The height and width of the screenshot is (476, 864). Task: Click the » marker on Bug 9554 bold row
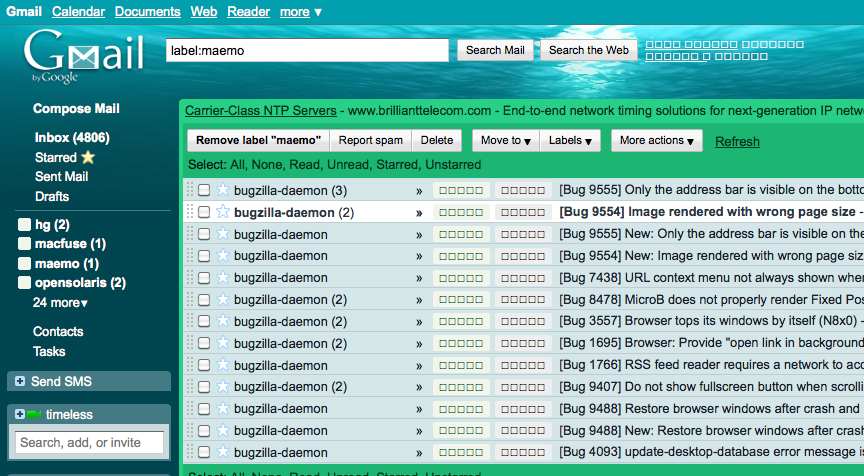pos(419,213)
